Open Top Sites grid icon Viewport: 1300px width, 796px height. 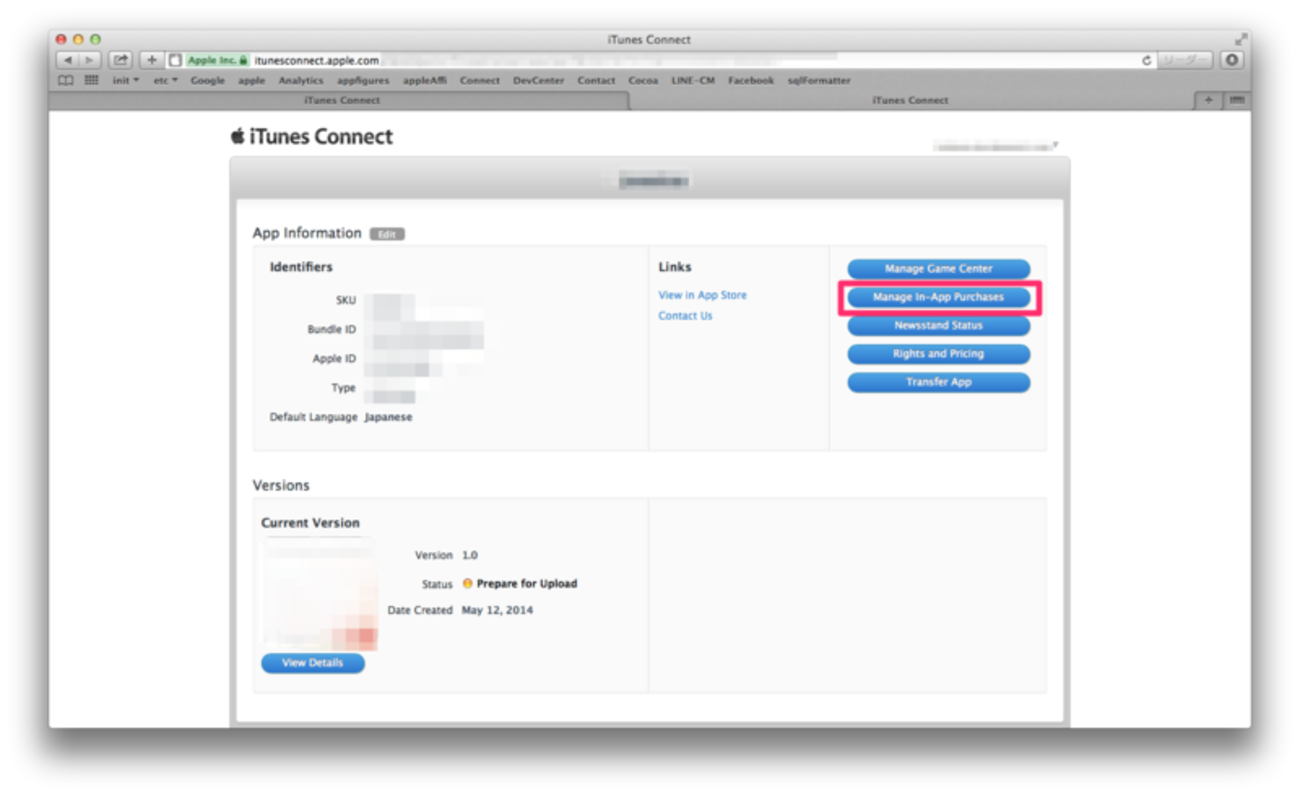point(92,80)
